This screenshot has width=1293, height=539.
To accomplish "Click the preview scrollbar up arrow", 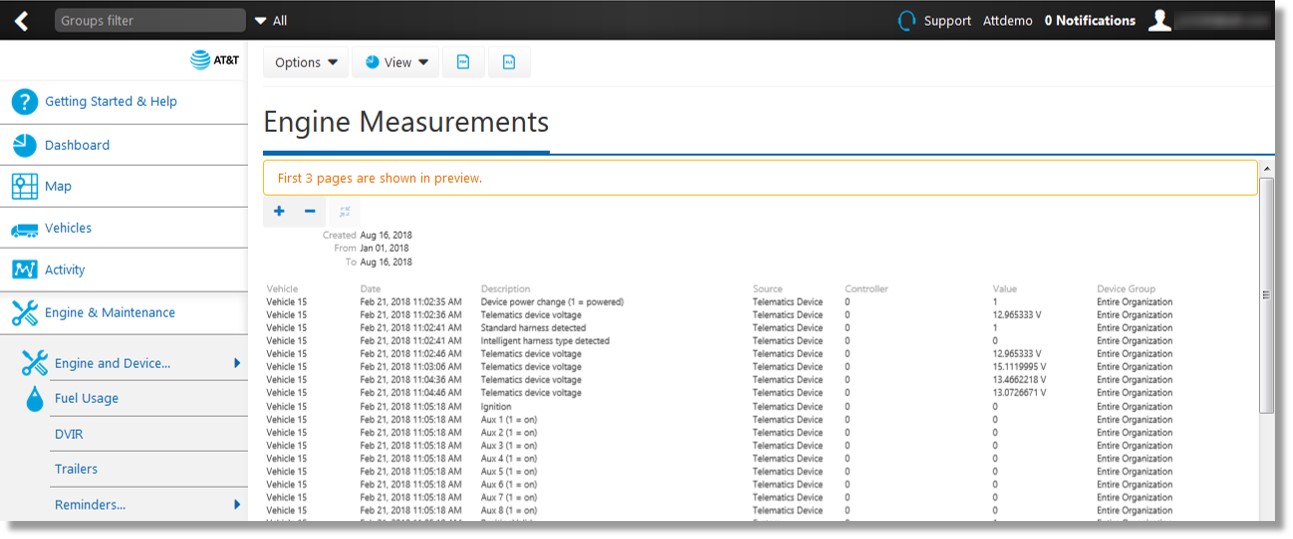I will [1267, 169].
